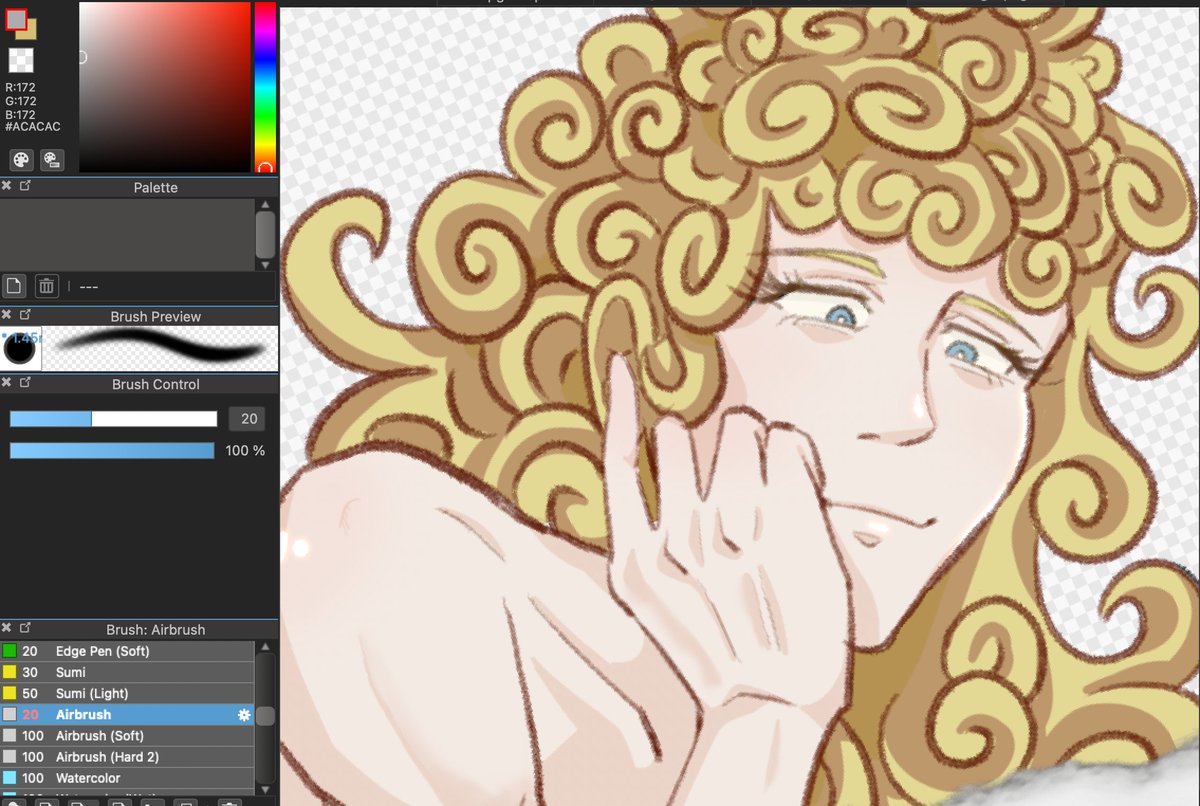Click the #ACACAC hex color value
This screenshot has height=806, width=1200.
click(33, 127)
